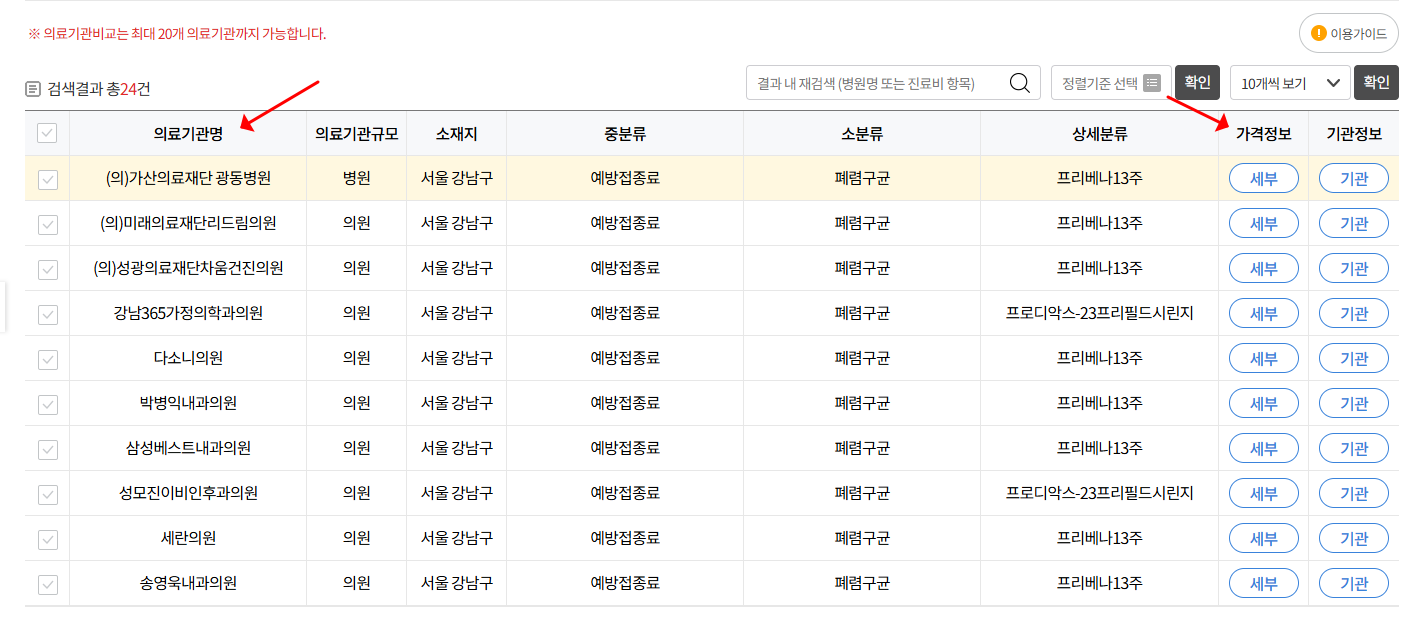Toggle the select-all checkbox in header
Image resolution: width=1415 pixels, height=621 pixels.
pos(47,132)
